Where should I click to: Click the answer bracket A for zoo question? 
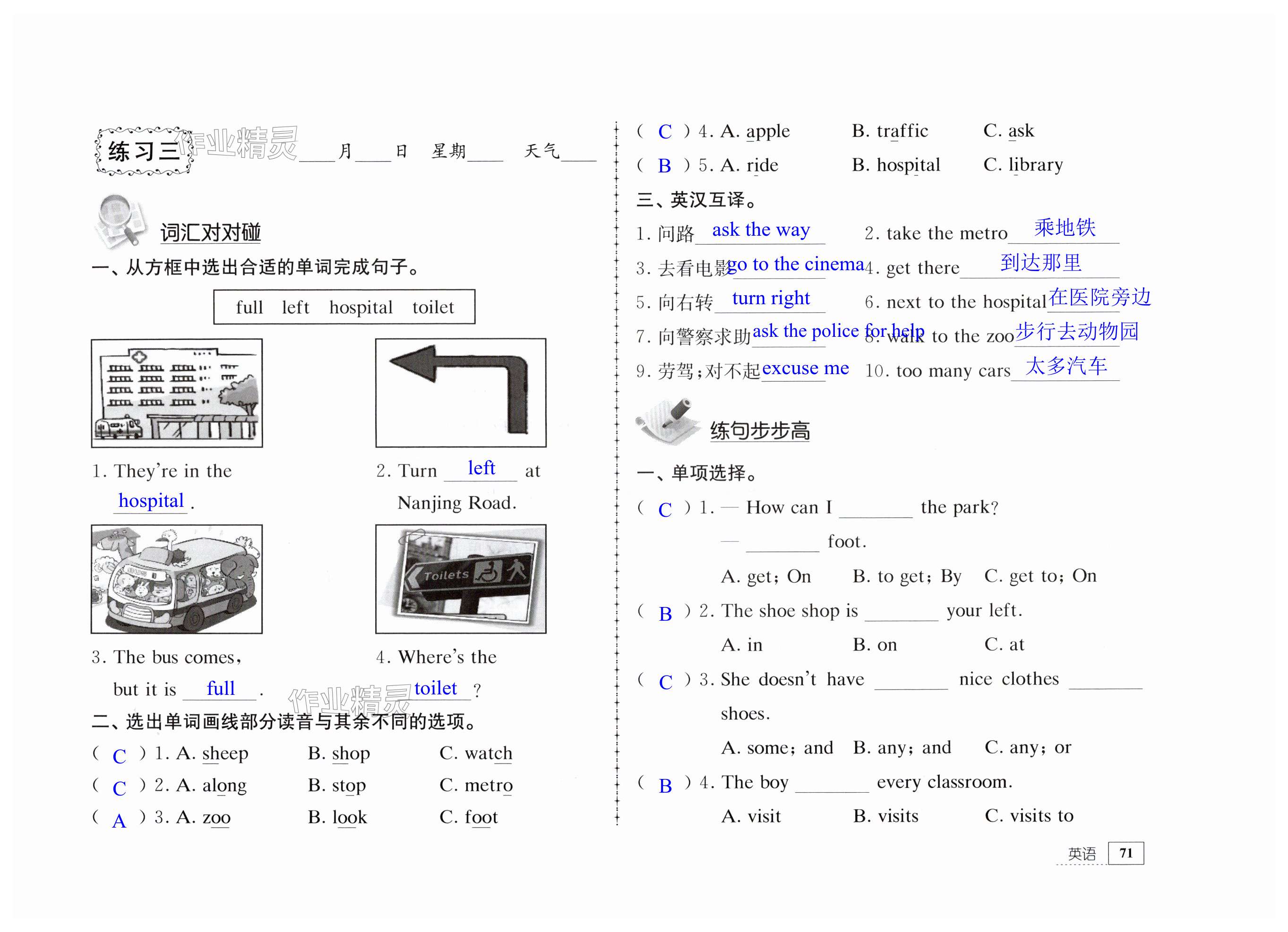click(119, 820)
